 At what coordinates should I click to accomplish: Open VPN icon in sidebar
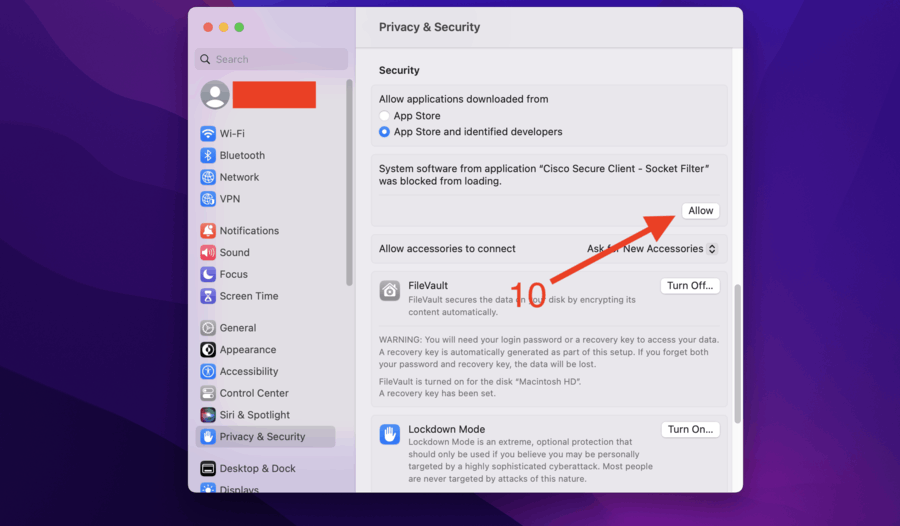click(x=208, y=199)
